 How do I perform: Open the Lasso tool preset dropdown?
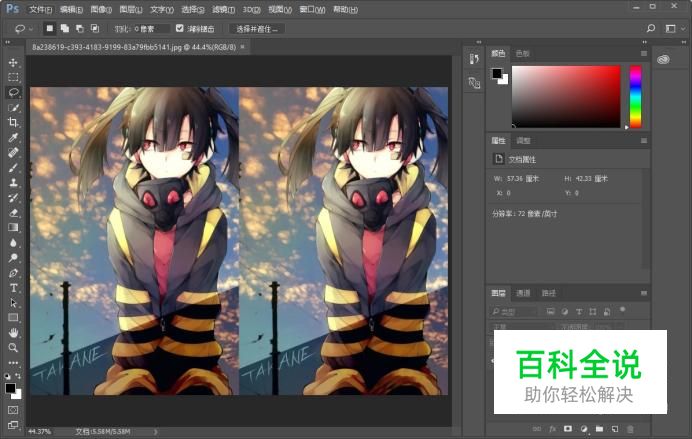coord(23,29)
